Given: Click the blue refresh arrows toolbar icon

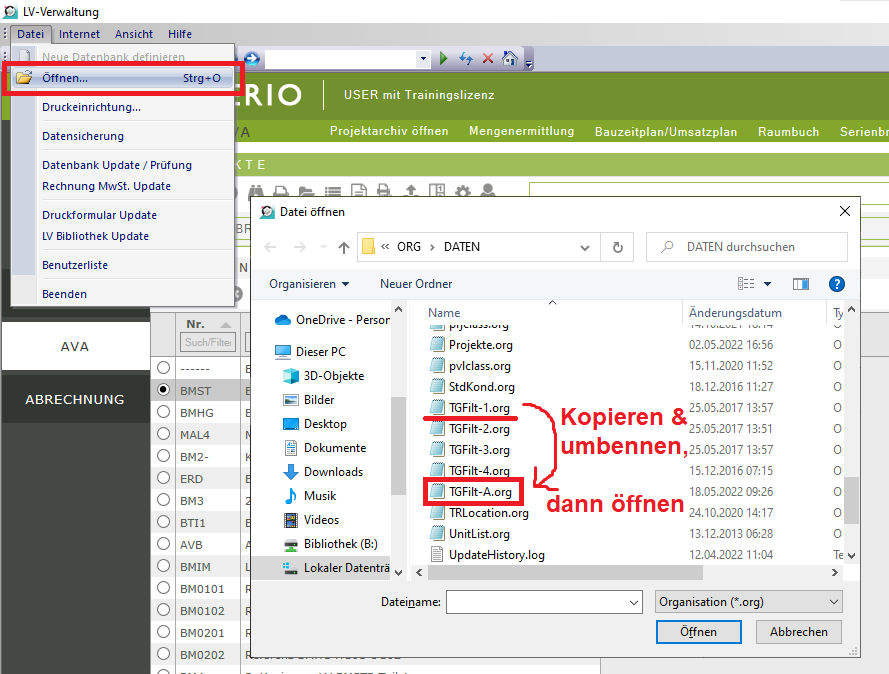Looking at the screenshot, I should pyautogui.click(x=466, y=58).
